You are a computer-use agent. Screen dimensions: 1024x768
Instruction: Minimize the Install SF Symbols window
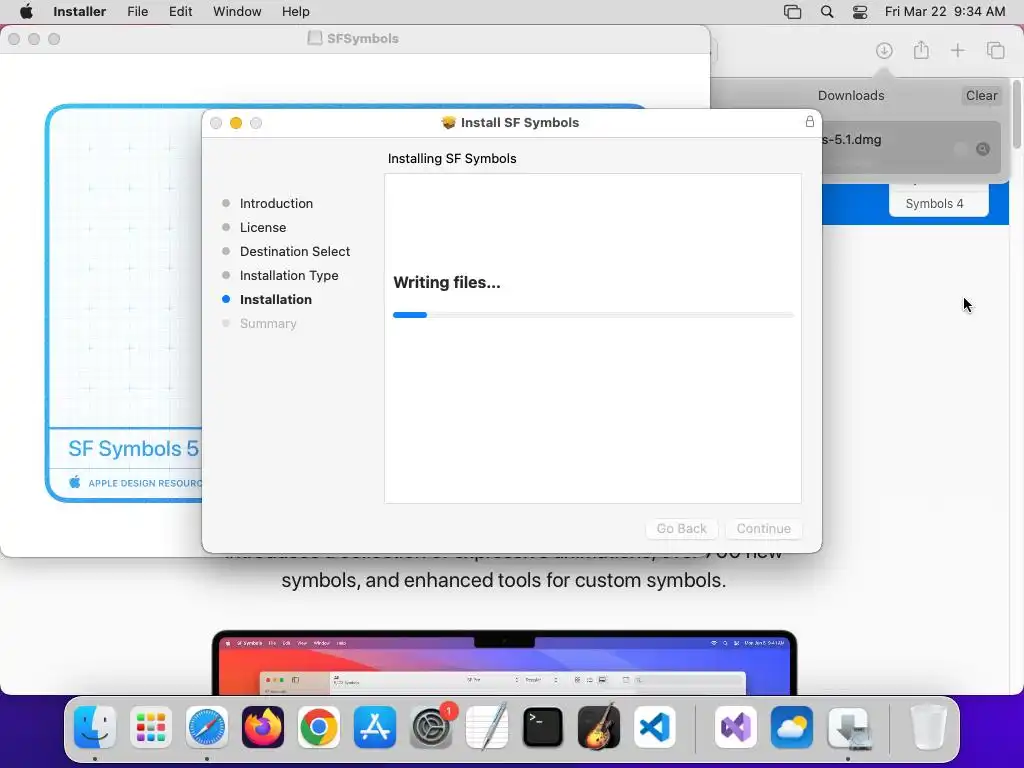(x=236, y=123)
